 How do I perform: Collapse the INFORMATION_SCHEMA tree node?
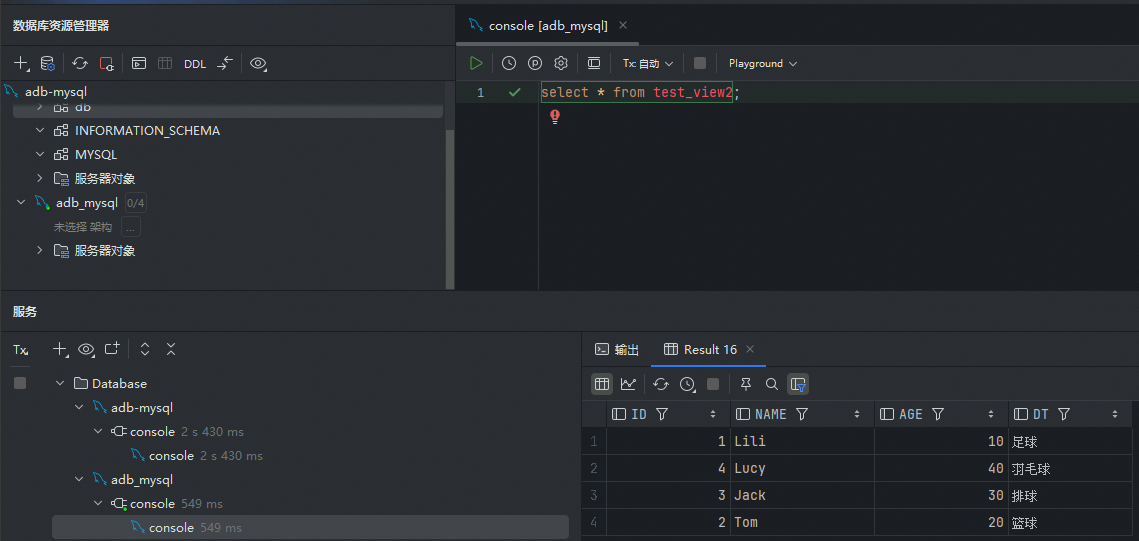[x=40, y=131]
